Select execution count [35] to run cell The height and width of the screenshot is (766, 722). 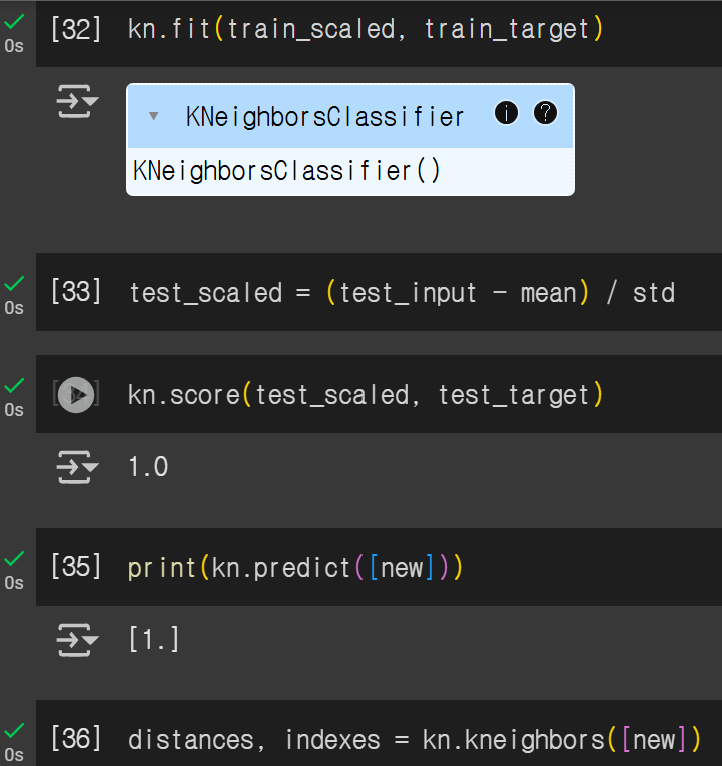point(76,567)
